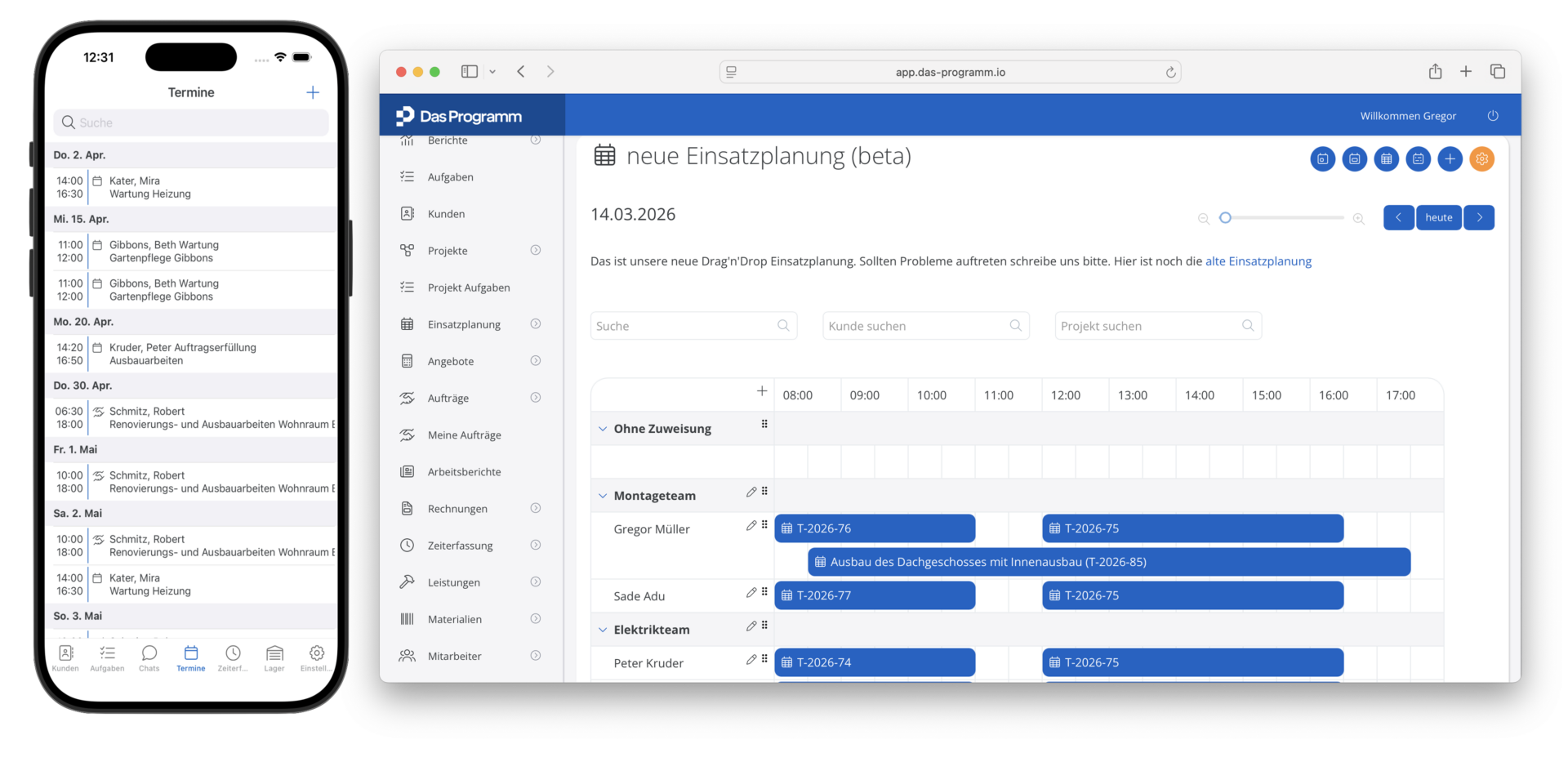1568x762 pixels.
Task: Select the Einsatzplanung icon in the sidebar
Action: [408, 323]
